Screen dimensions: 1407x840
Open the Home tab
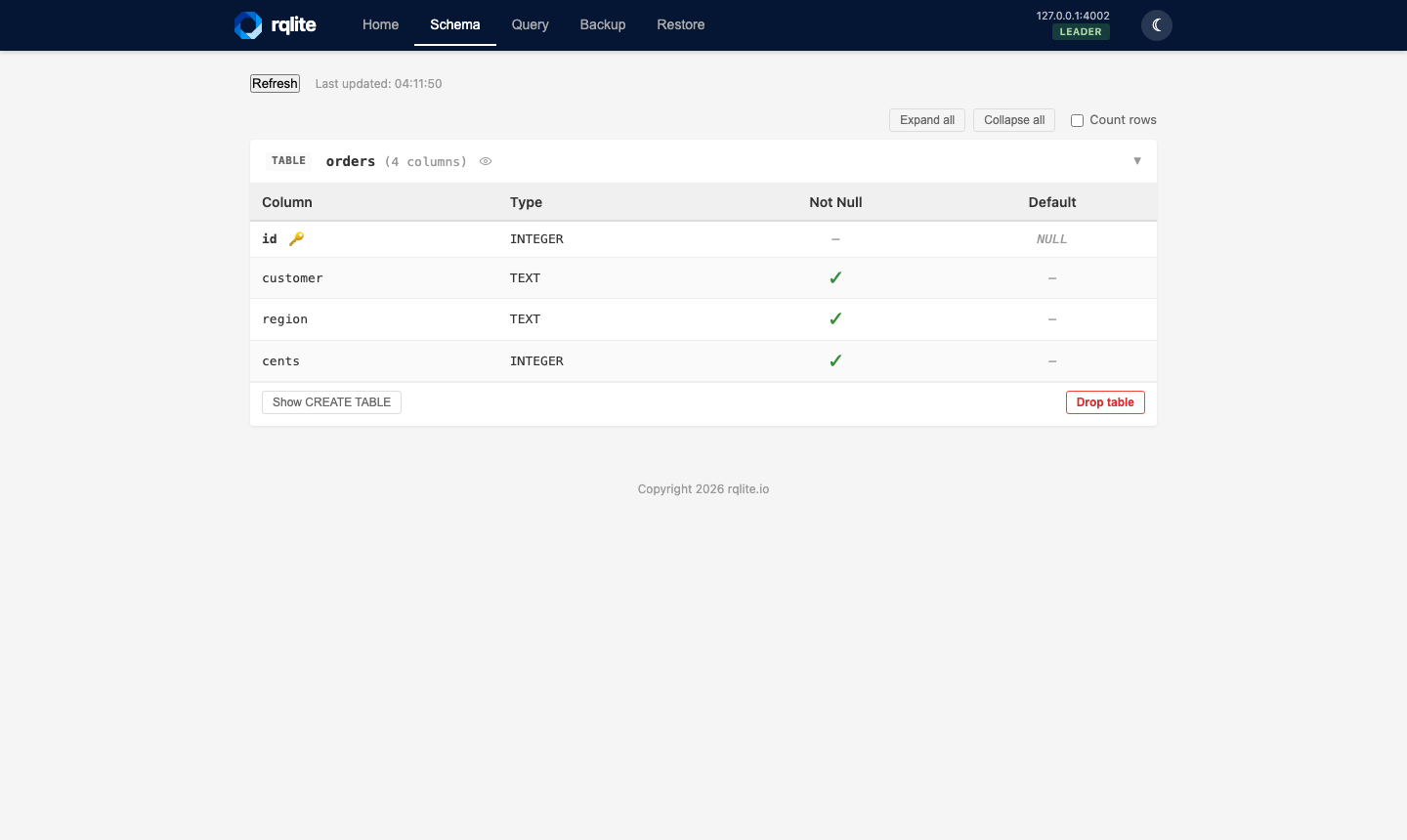[x=380, y=24]
